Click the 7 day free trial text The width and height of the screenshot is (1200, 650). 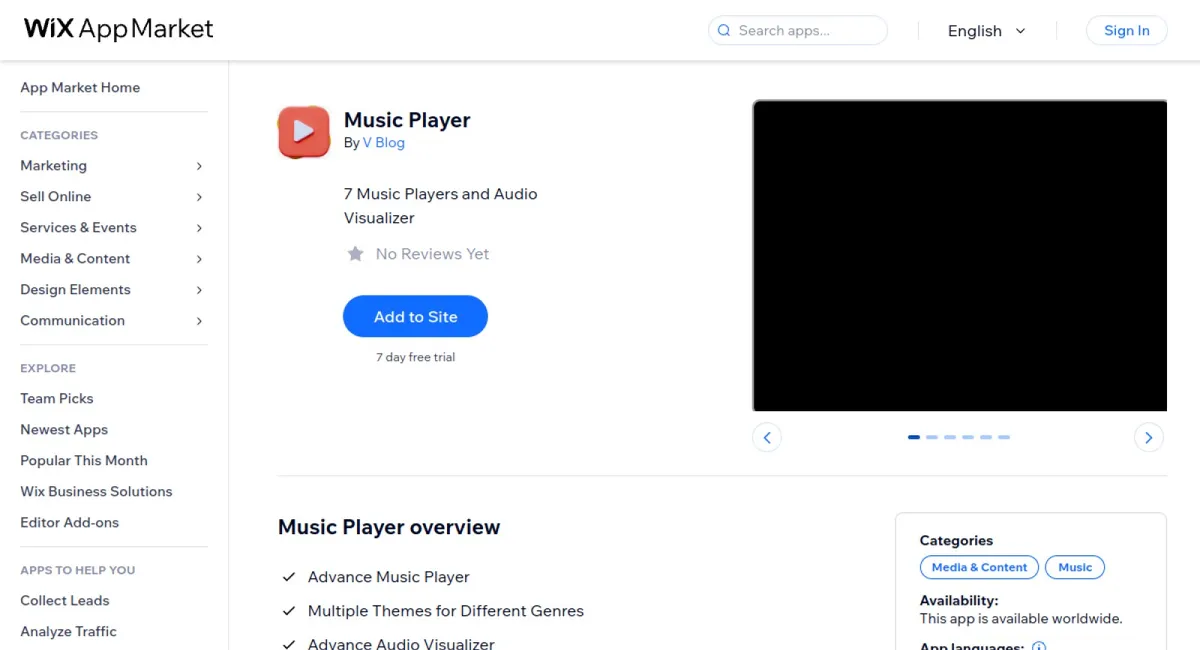click(415, 357)
